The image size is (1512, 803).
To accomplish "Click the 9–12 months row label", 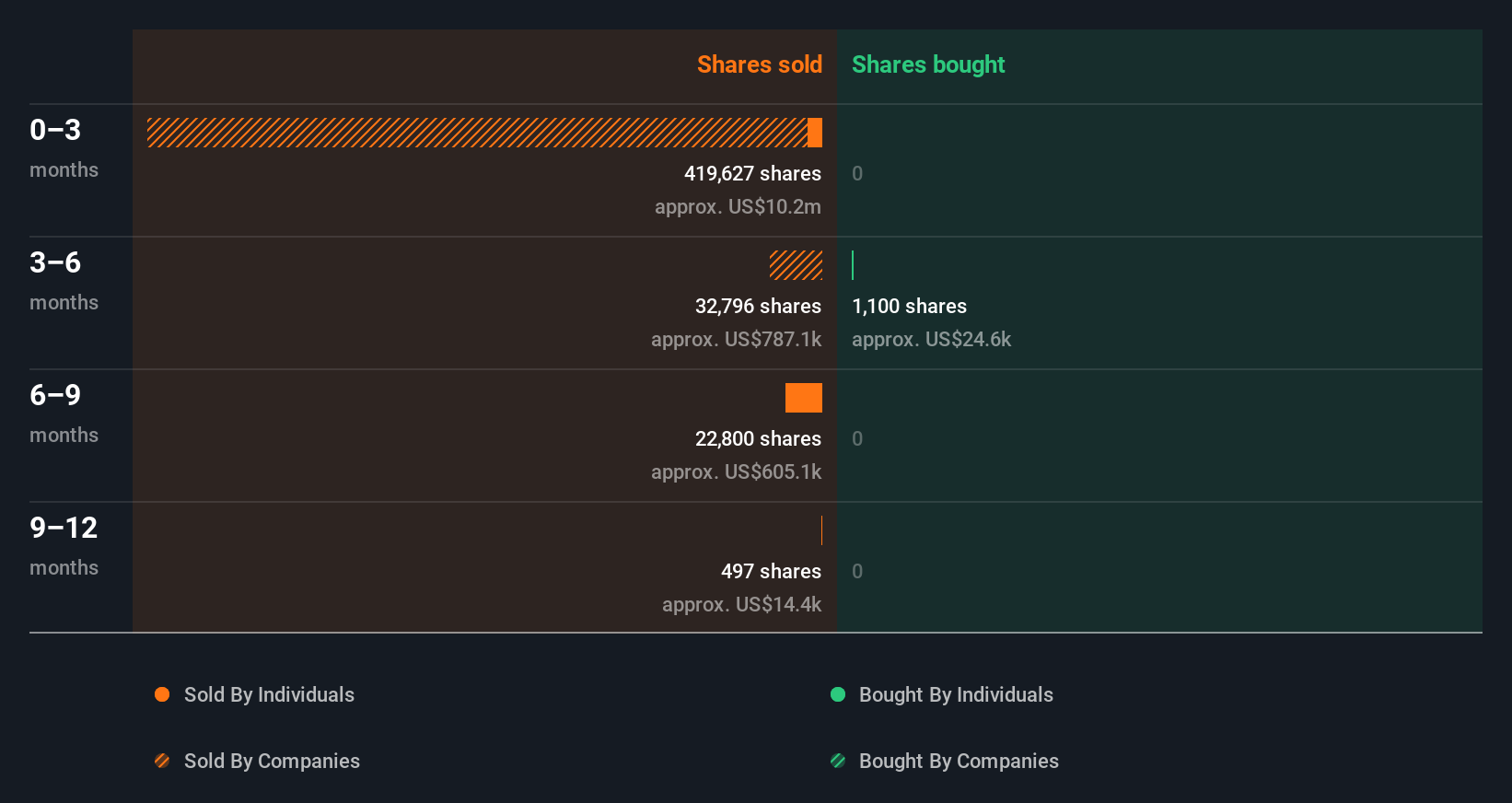I will point(64,545).
